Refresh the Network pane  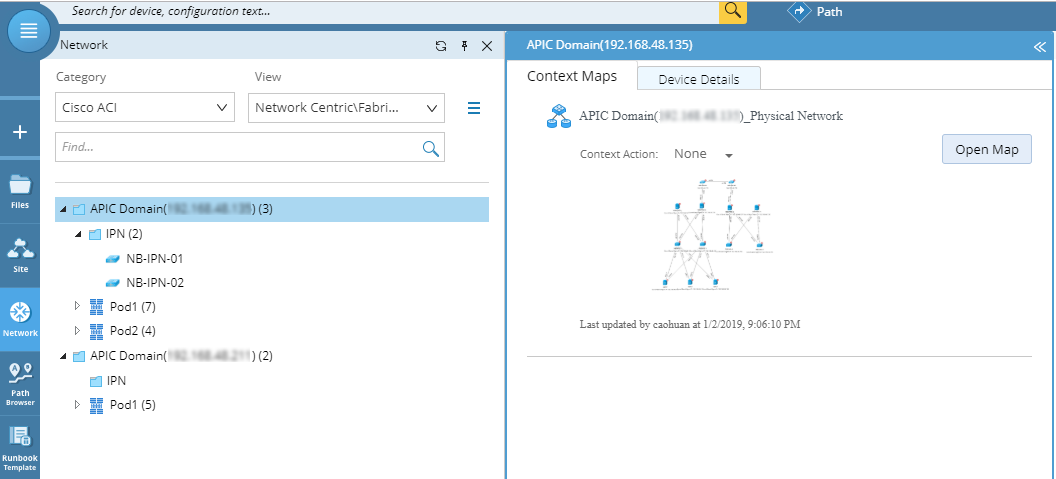click(440, 46)
